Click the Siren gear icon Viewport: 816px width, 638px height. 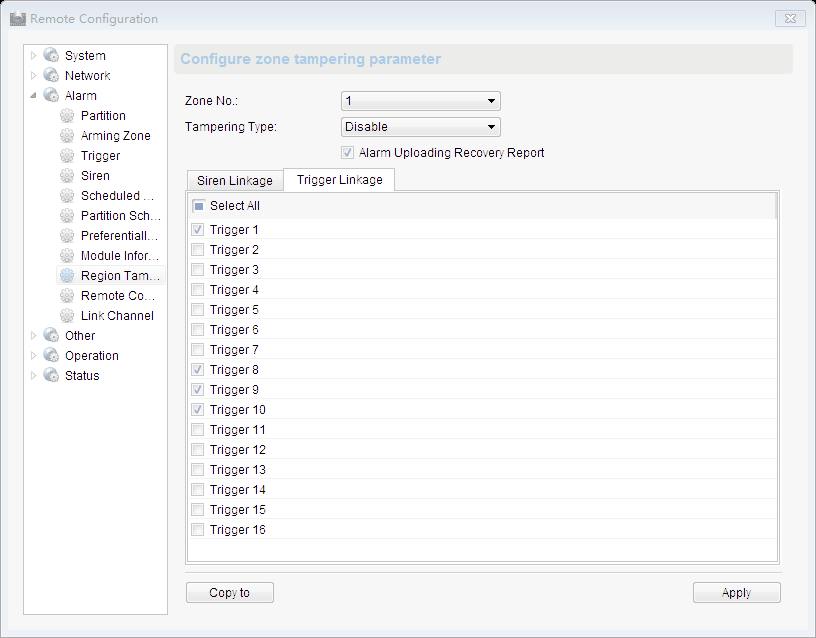67,175
